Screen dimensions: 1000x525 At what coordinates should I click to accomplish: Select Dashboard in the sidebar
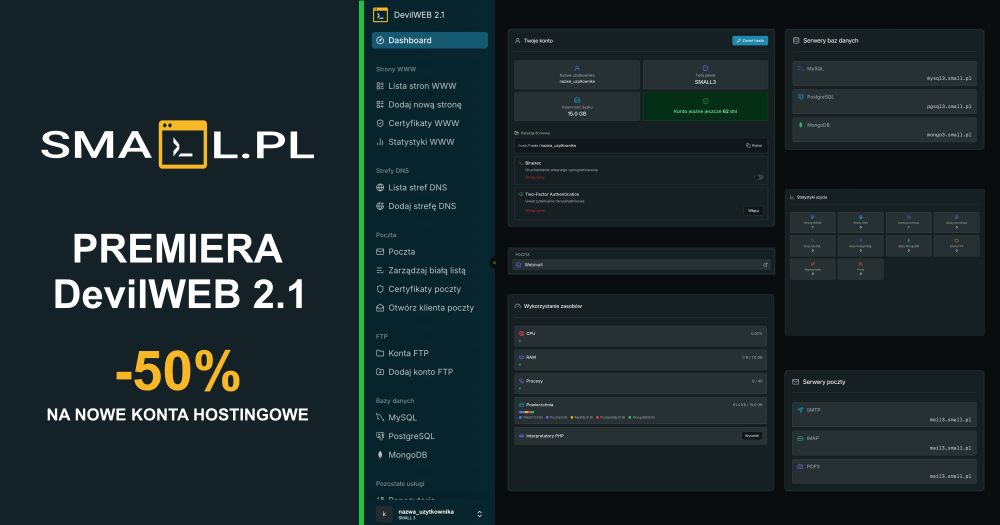[430, 40]
